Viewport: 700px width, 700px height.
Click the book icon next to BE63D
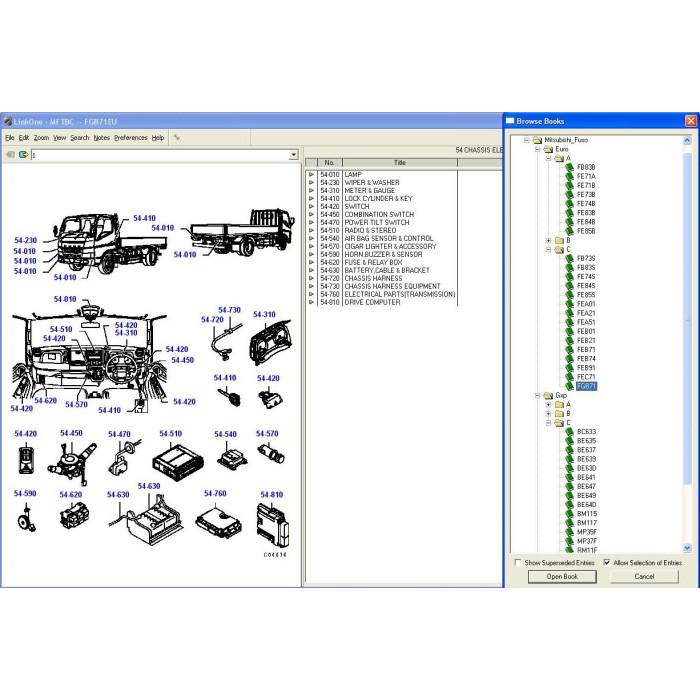pyautogui.click(x=569, y=468)
